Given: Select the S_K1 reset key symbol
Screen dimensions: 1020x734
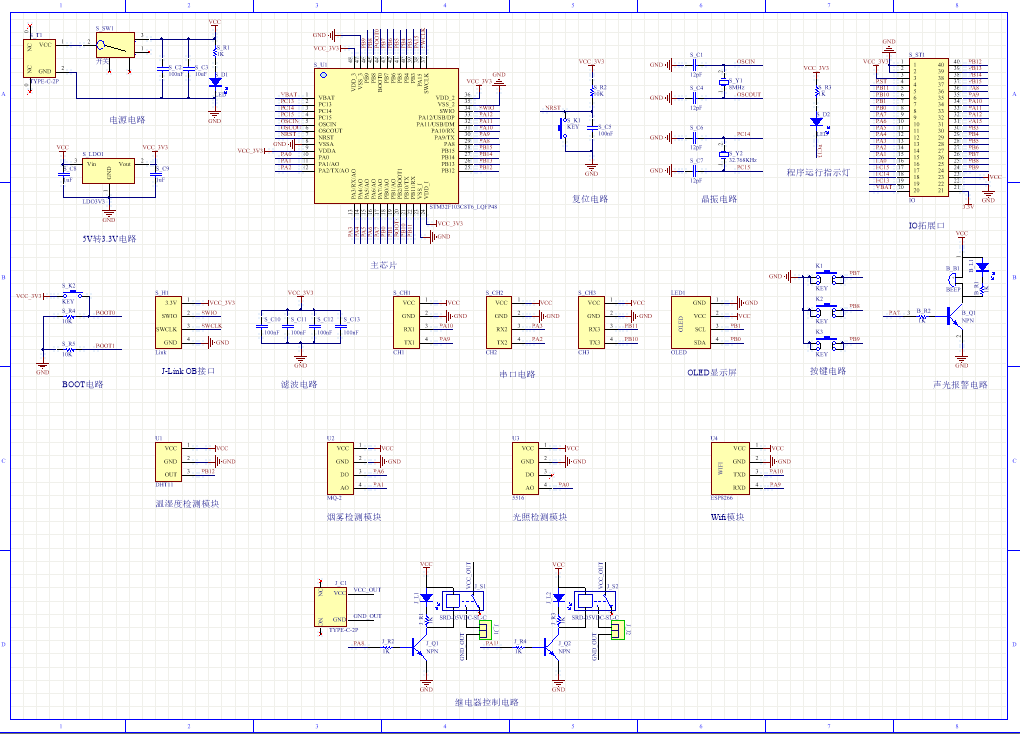Looking at the screenshot, I should point(563,128).
